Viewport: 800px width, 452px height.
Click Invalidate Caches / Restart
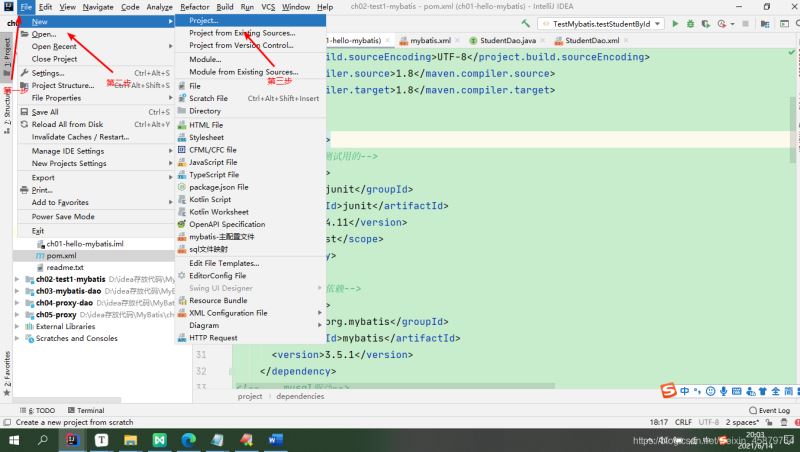95,137
